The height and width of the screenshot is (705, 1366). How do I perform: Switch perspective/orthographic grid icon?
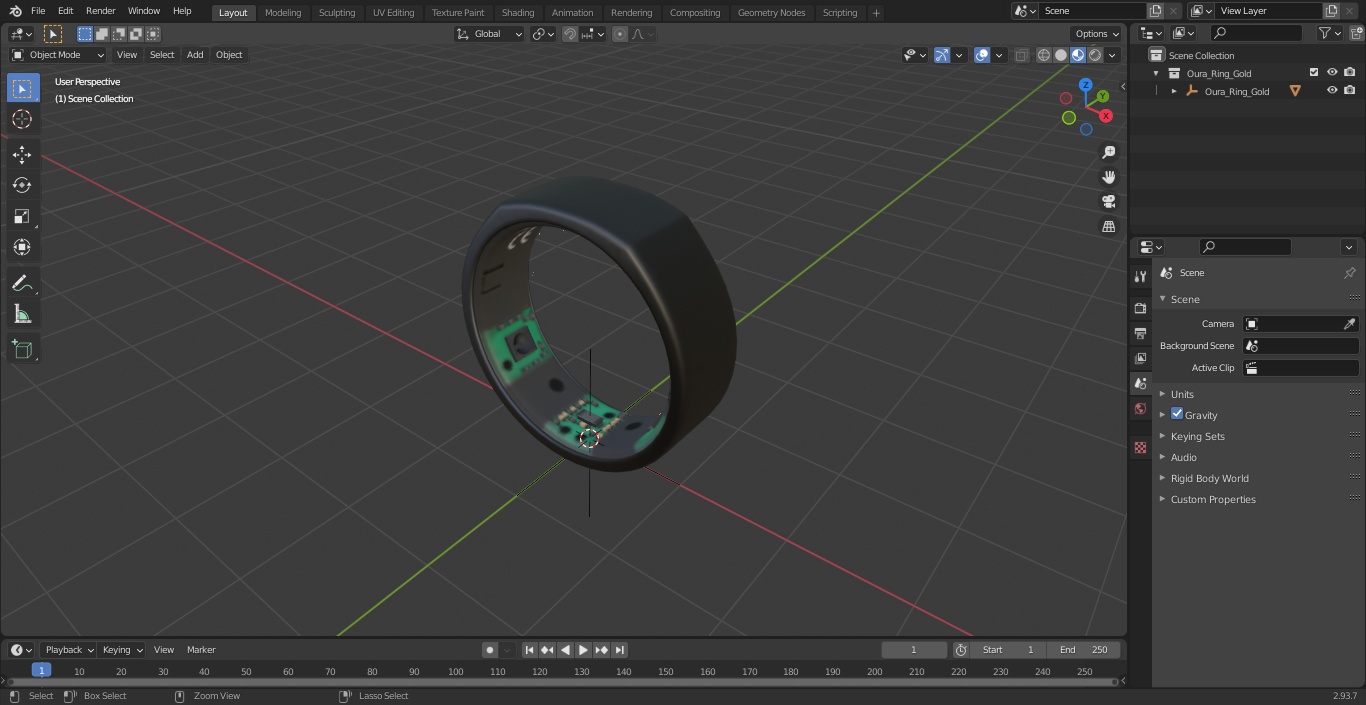point(1108,227)
